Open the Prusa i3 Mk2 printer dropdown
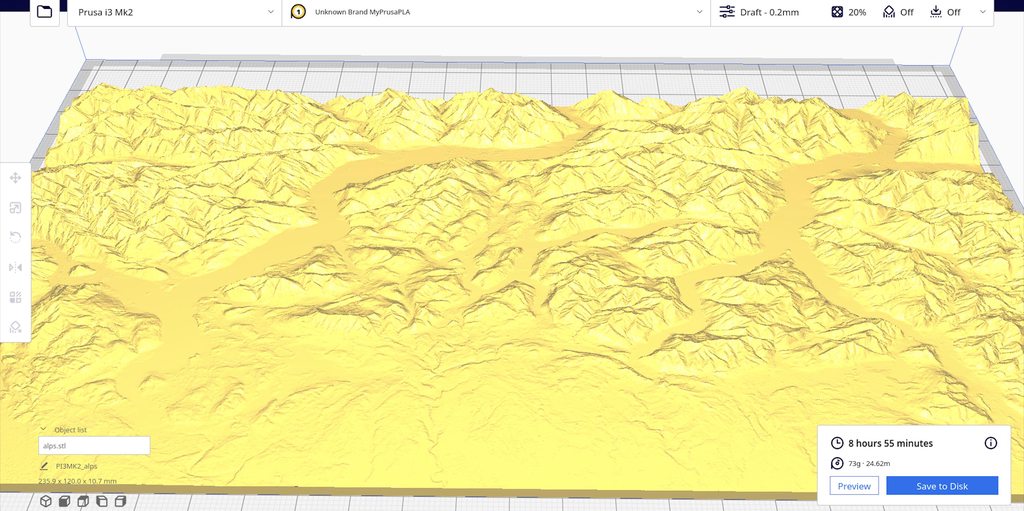The height and width of the screenshot is (511, 1024). (174, 12)
